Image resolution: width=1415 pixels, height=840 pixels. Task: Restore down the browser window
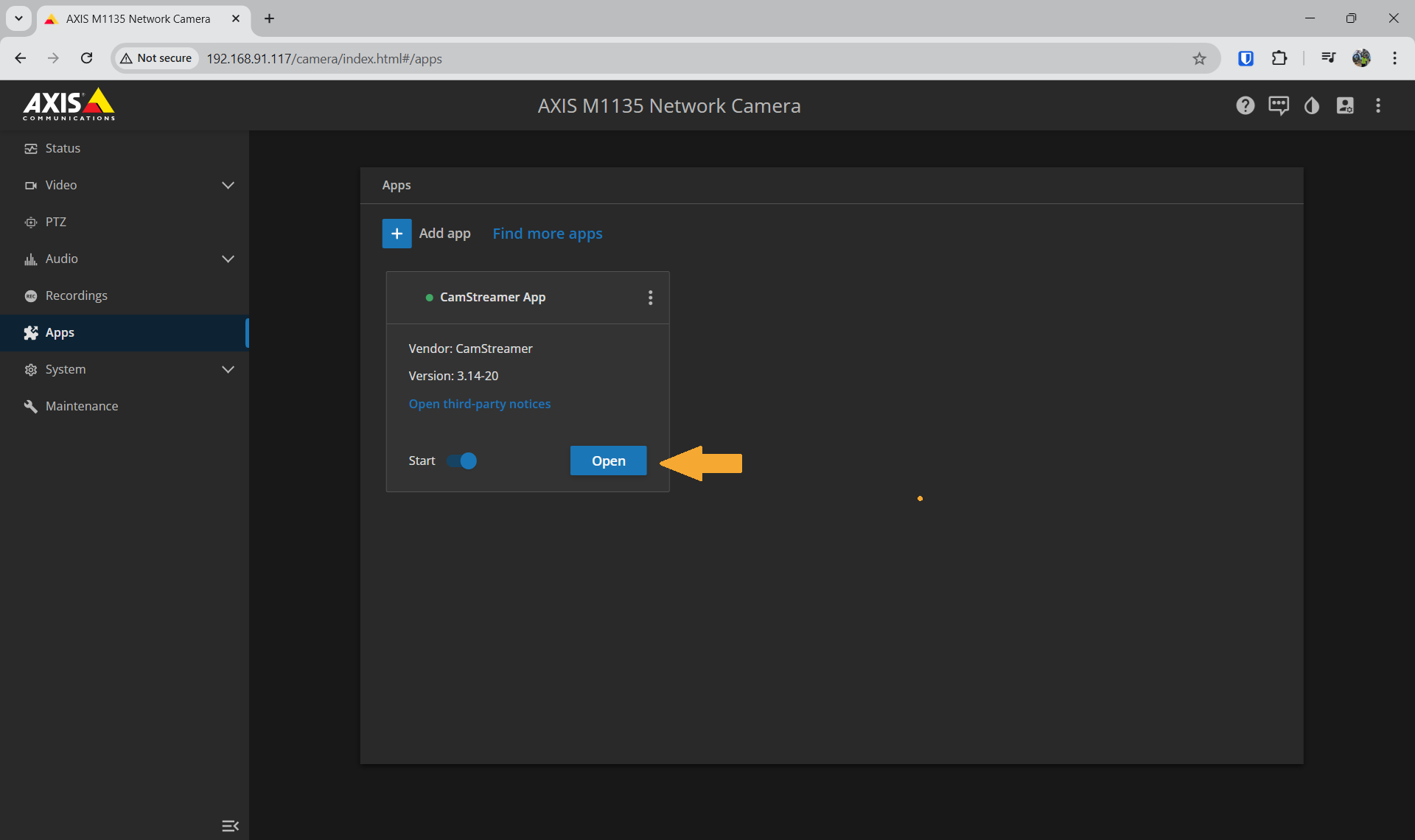[1351, 18]
